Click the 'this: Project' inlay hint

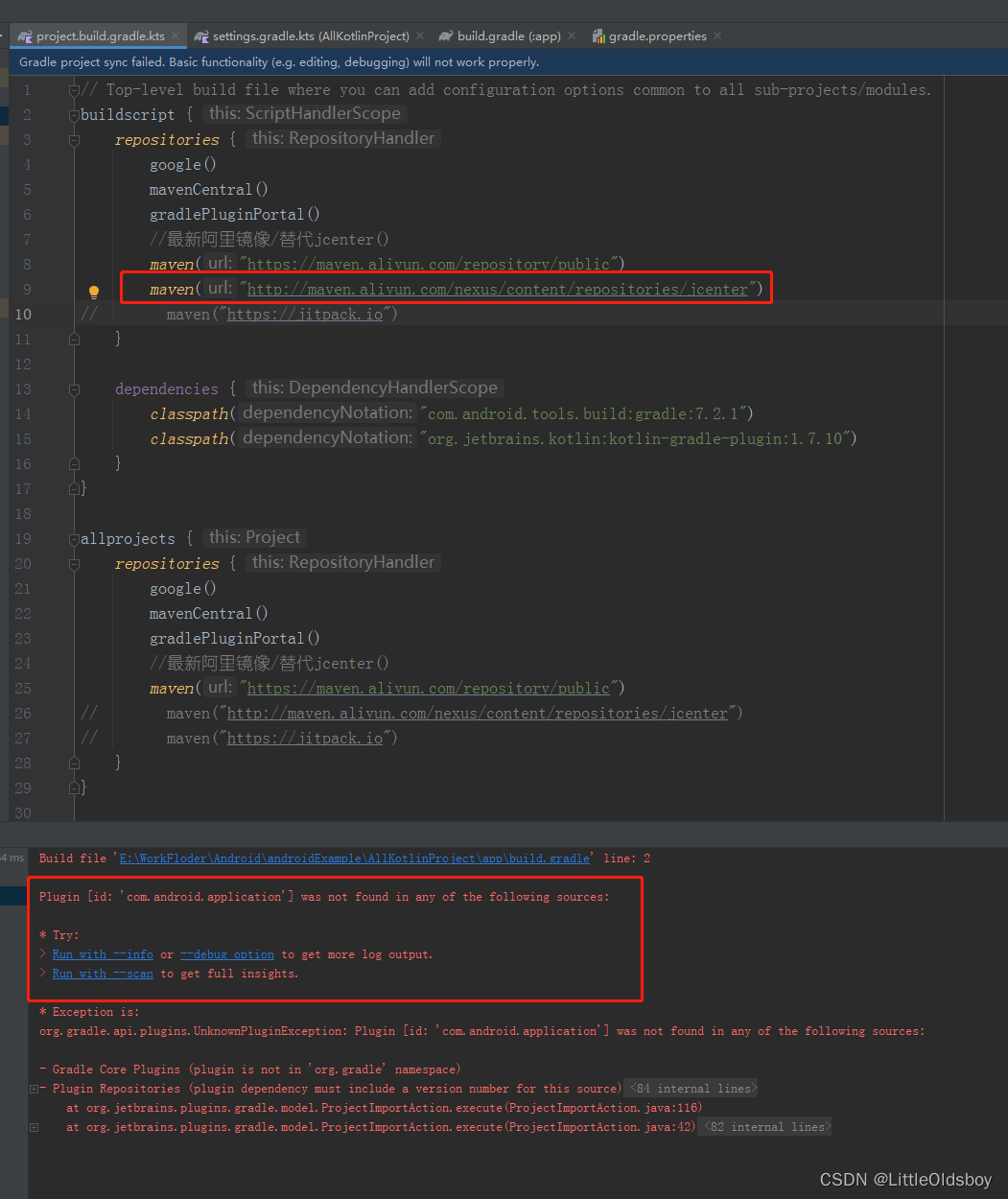(254, 537)
